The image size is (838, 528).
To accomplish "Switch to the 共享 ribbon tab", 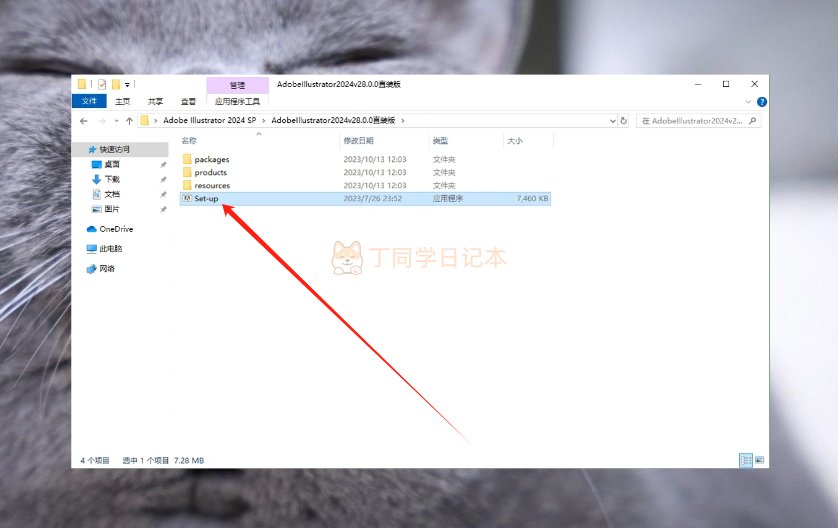I will (x=156, y=101).
